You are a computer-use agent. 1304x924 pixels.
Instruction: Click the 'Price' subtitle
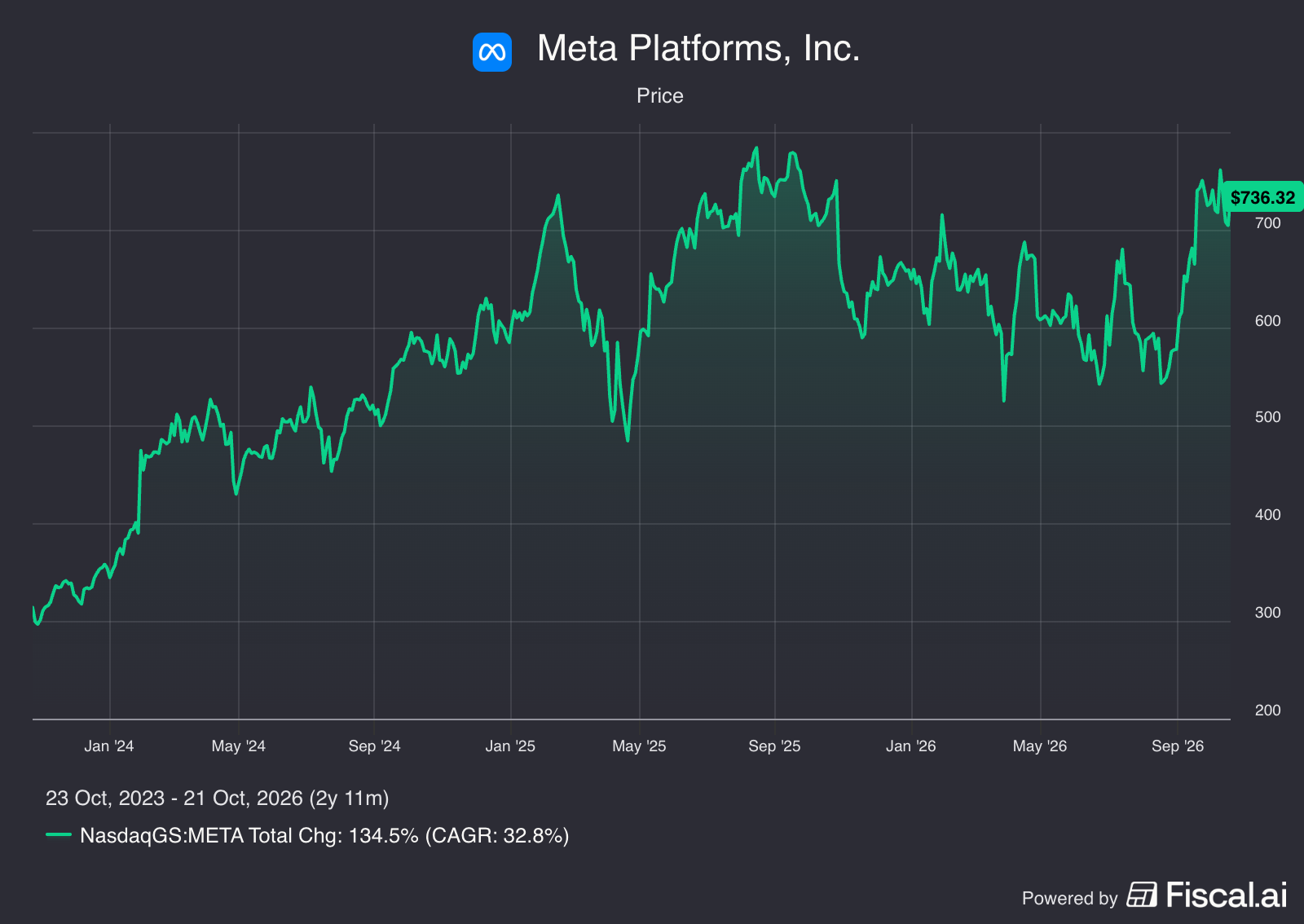[660, 95]
